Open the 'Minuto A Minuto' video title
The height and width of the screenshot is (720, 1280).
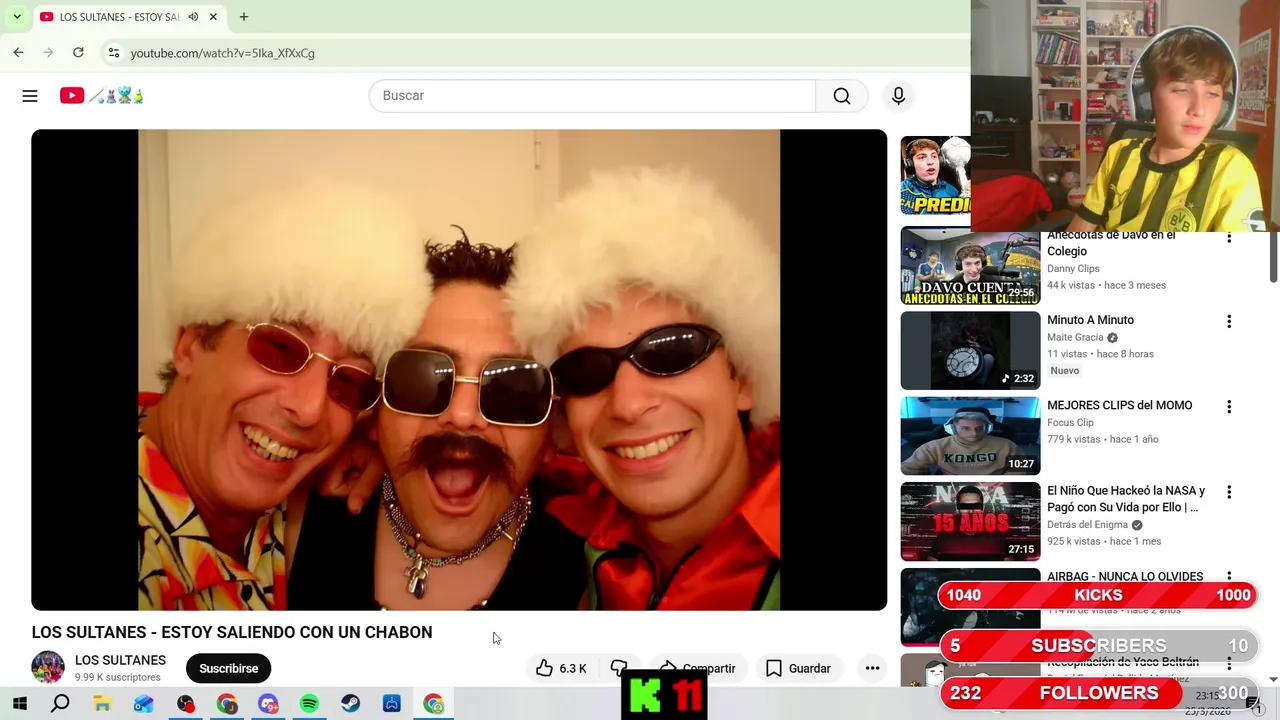point(1090,320)
